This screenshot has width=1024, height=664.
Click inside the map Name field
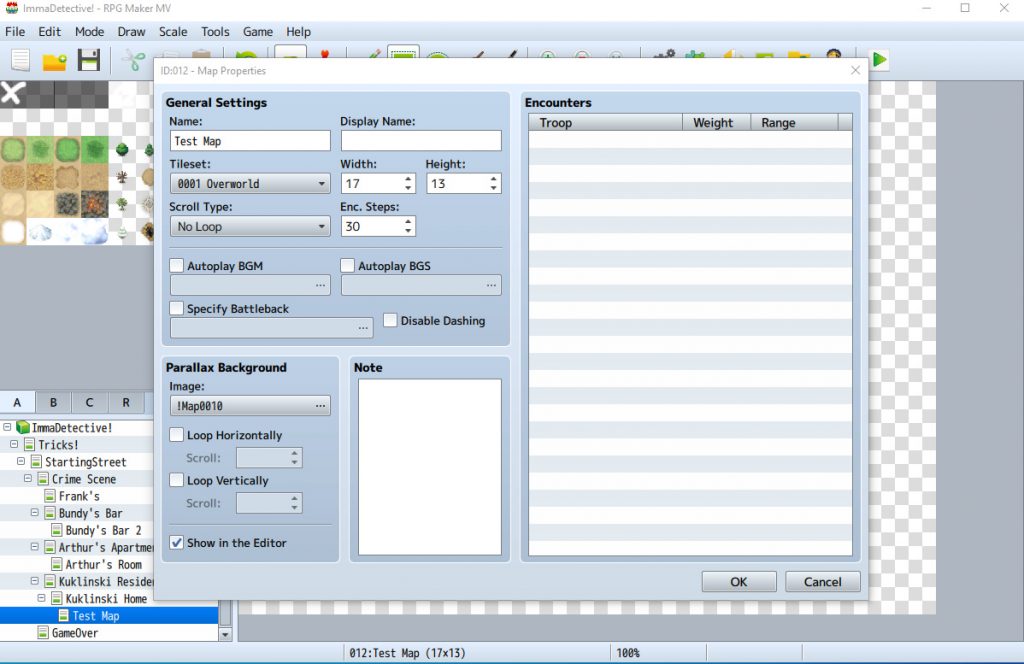pyautogui.click(x=250, y=140)
